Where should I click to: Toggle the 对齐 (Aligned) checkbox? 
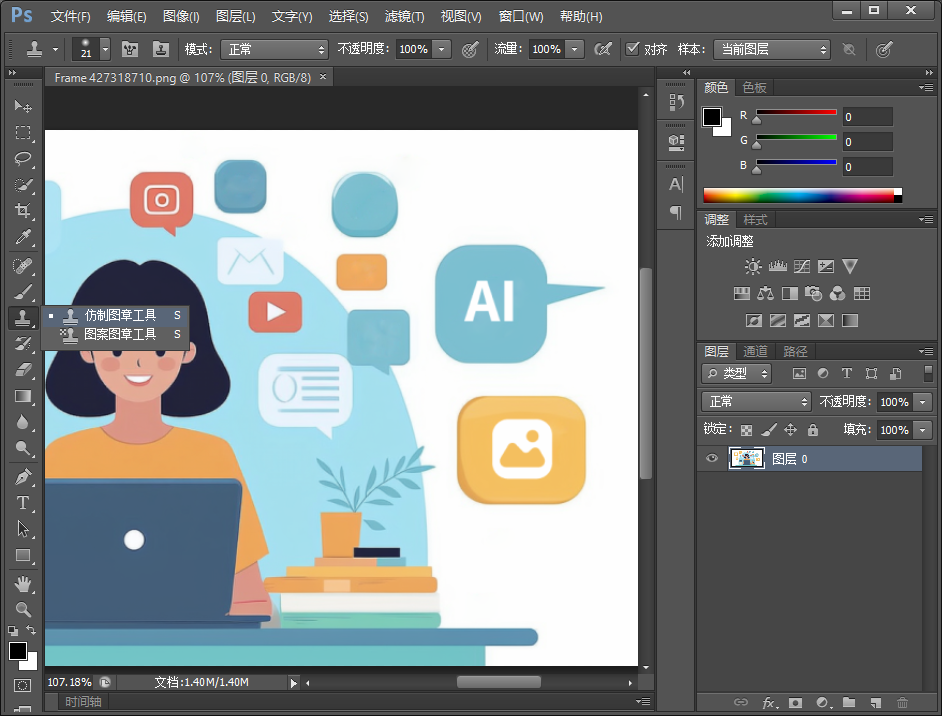coord(632,49)
